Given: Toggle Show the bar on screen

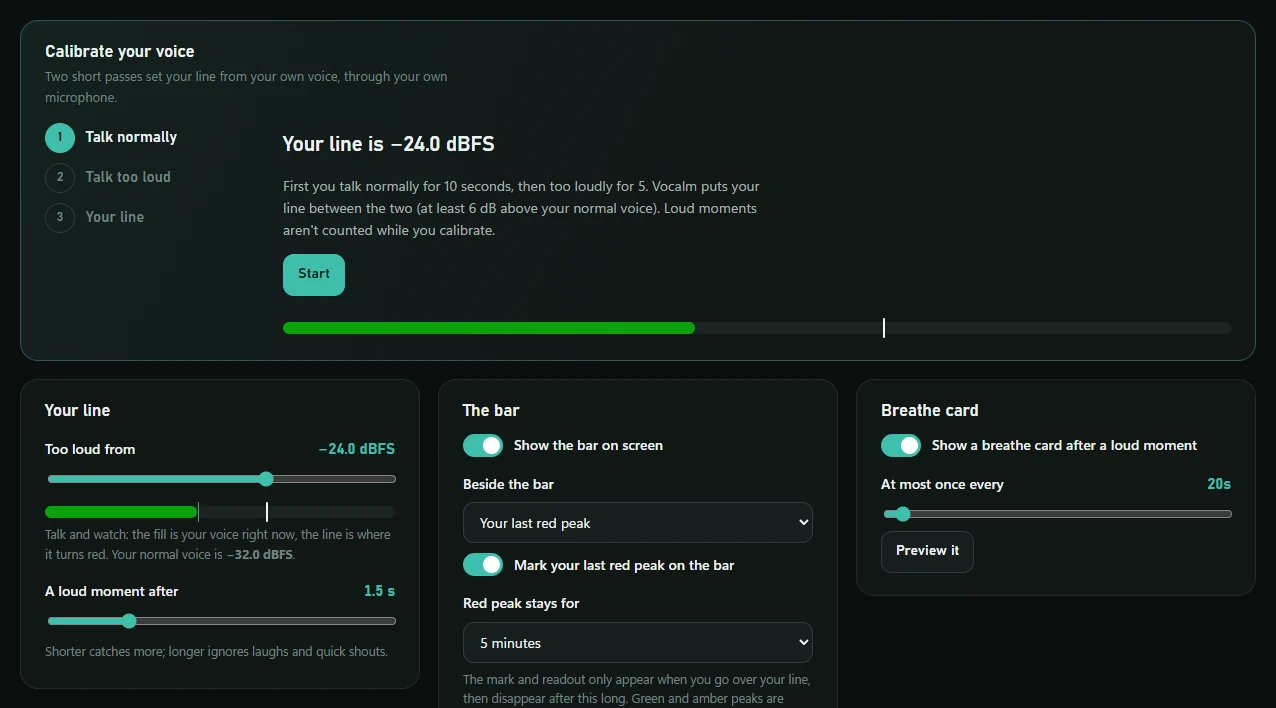Looking at the screenshot, I should click(483, 445).
